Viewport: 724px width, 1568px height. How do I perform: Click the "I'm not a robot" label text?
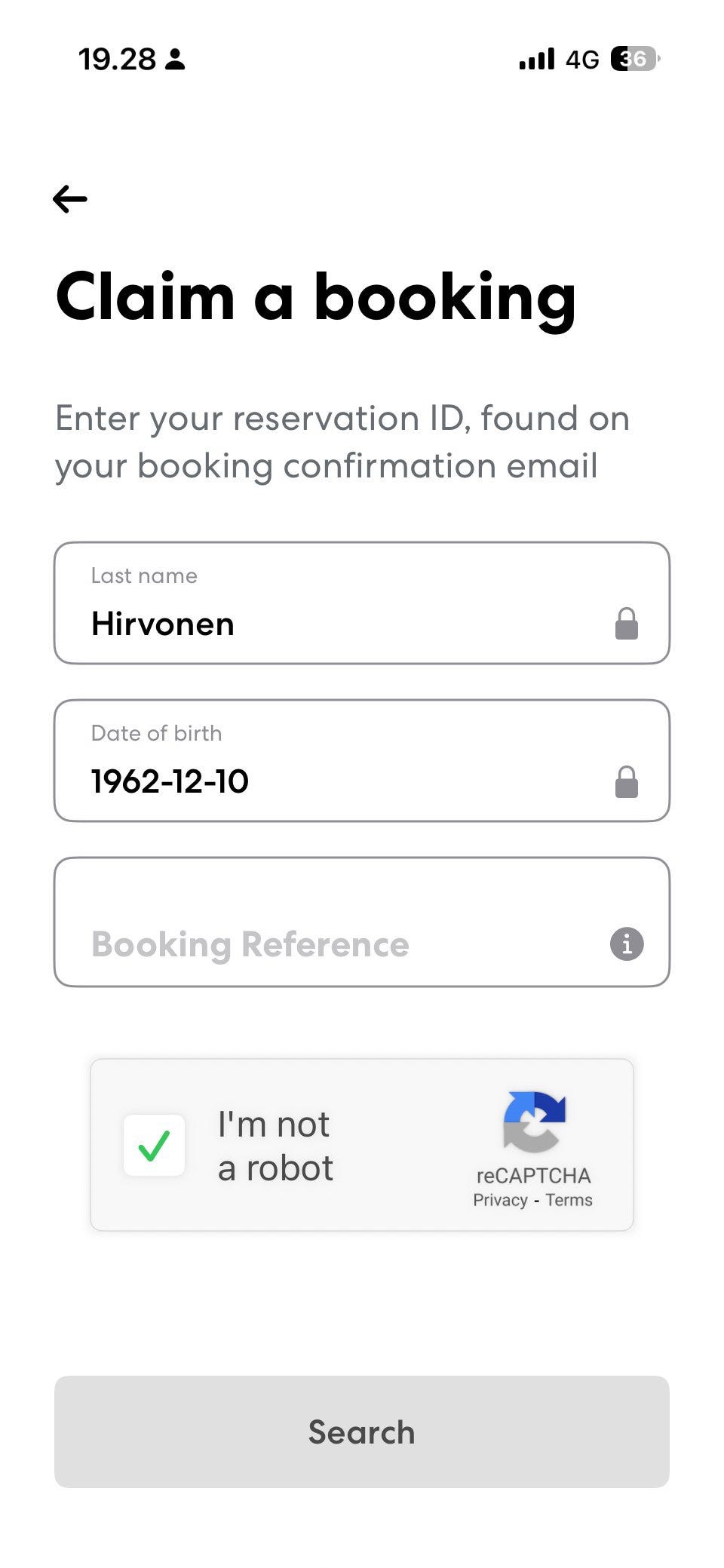click(275, 1146)
